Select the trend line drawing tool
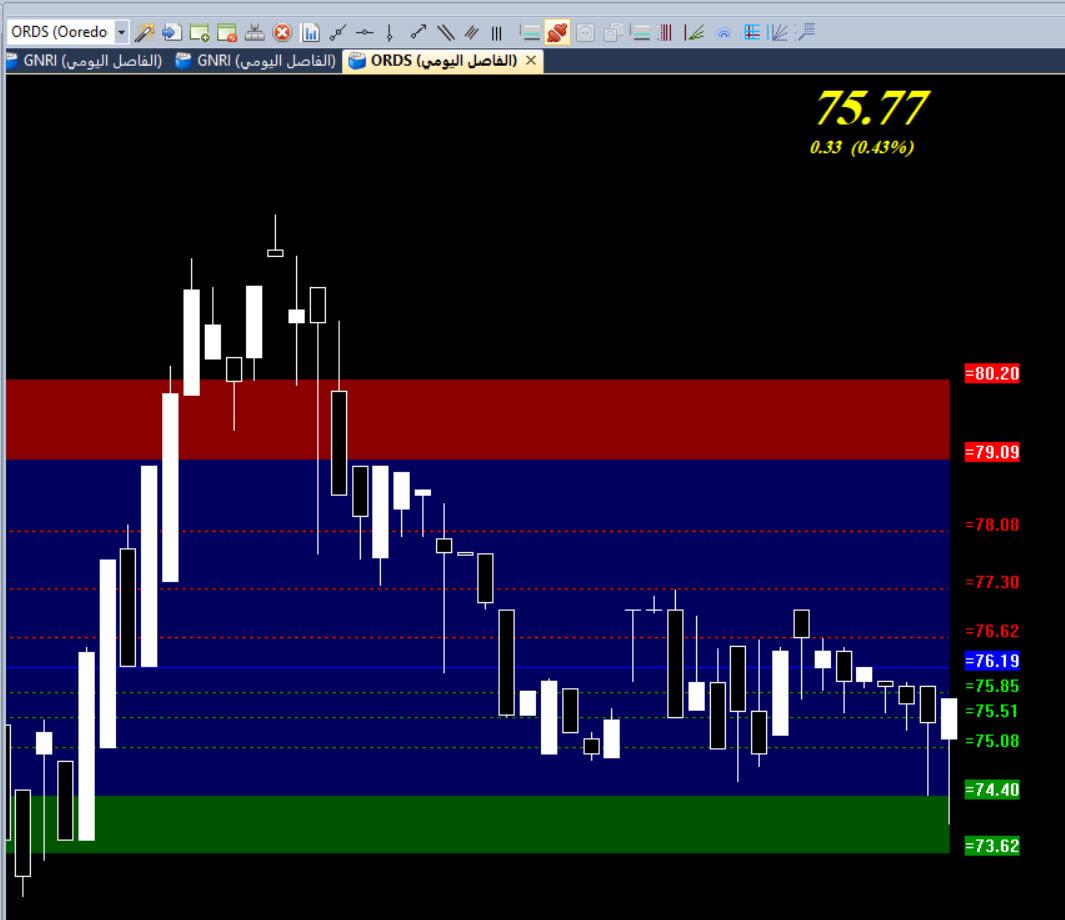 (x=338, y=32)
